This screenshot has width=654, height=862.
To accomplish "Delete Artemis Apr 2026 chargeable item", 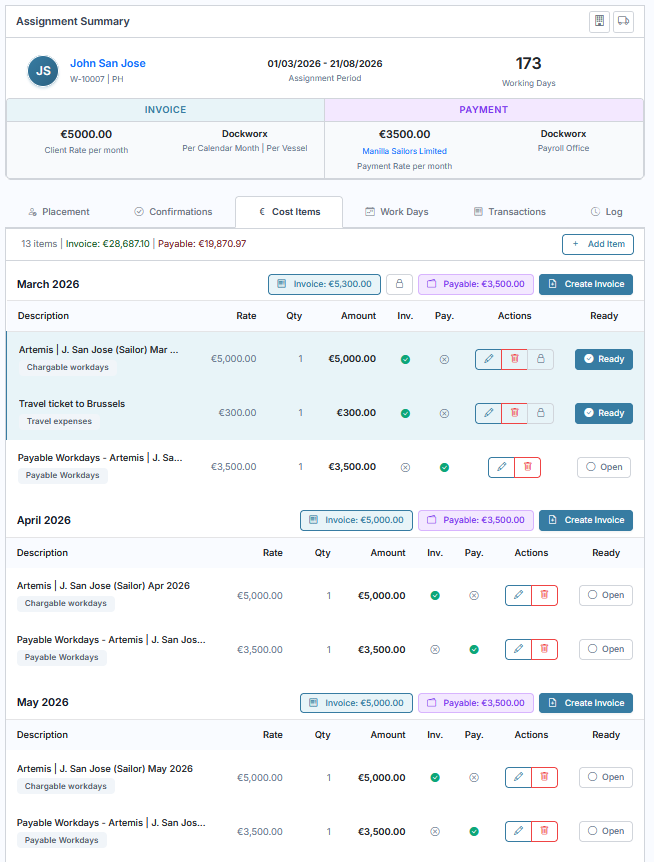I will [x=544, y=595].
